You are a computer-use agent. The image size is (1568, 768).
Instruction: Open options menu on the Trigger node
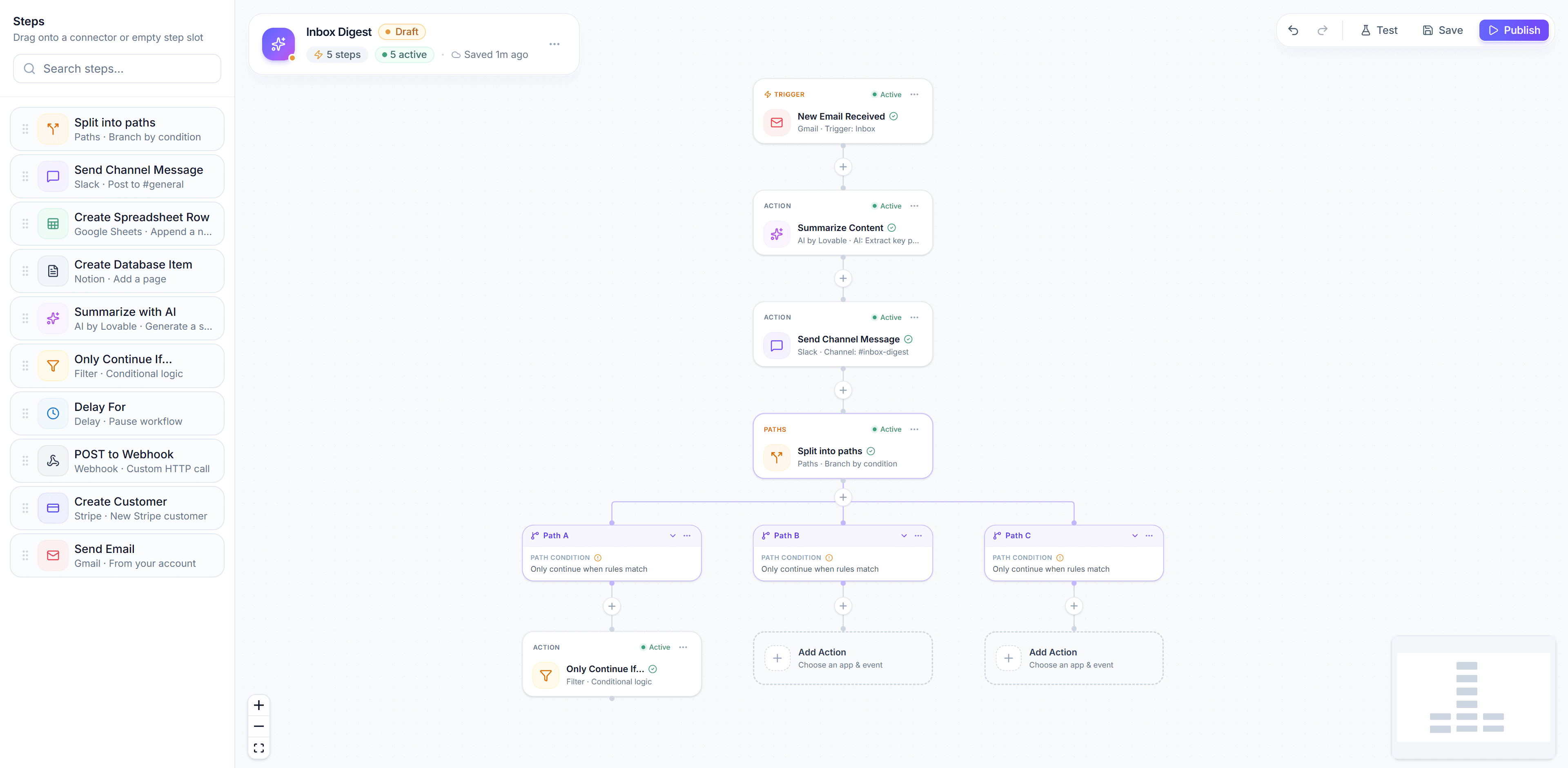(914, 94)
